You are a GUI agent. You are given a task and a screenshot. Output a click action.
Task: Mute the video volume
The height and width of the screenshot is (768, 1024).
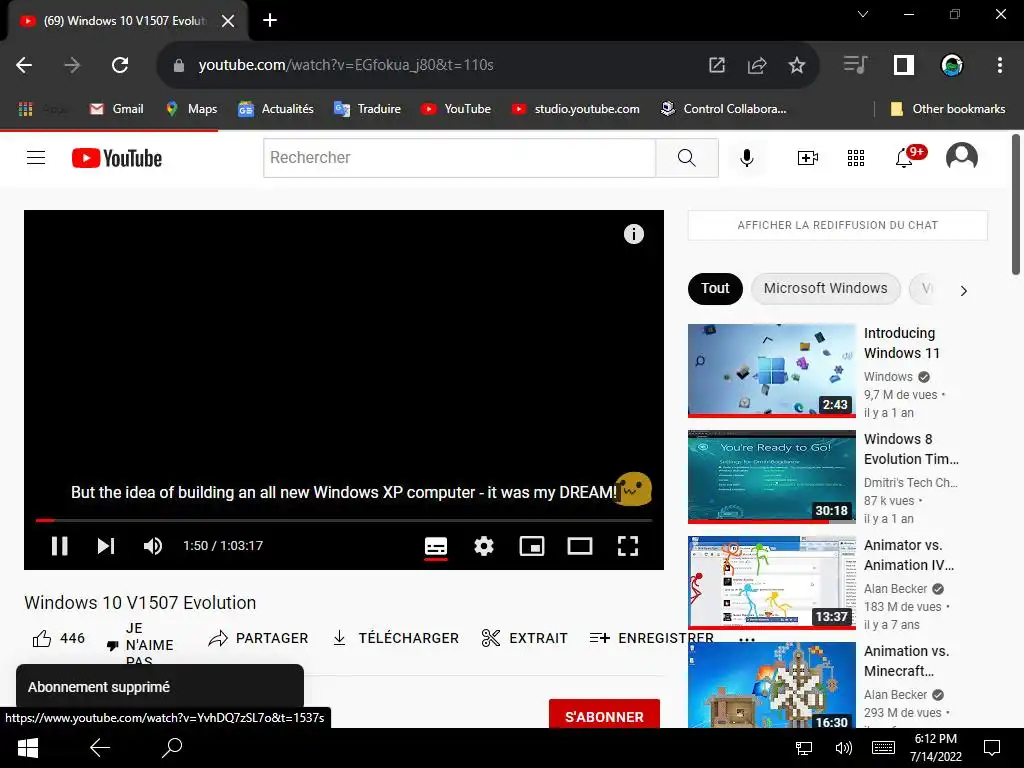click(x=153, y=546)
